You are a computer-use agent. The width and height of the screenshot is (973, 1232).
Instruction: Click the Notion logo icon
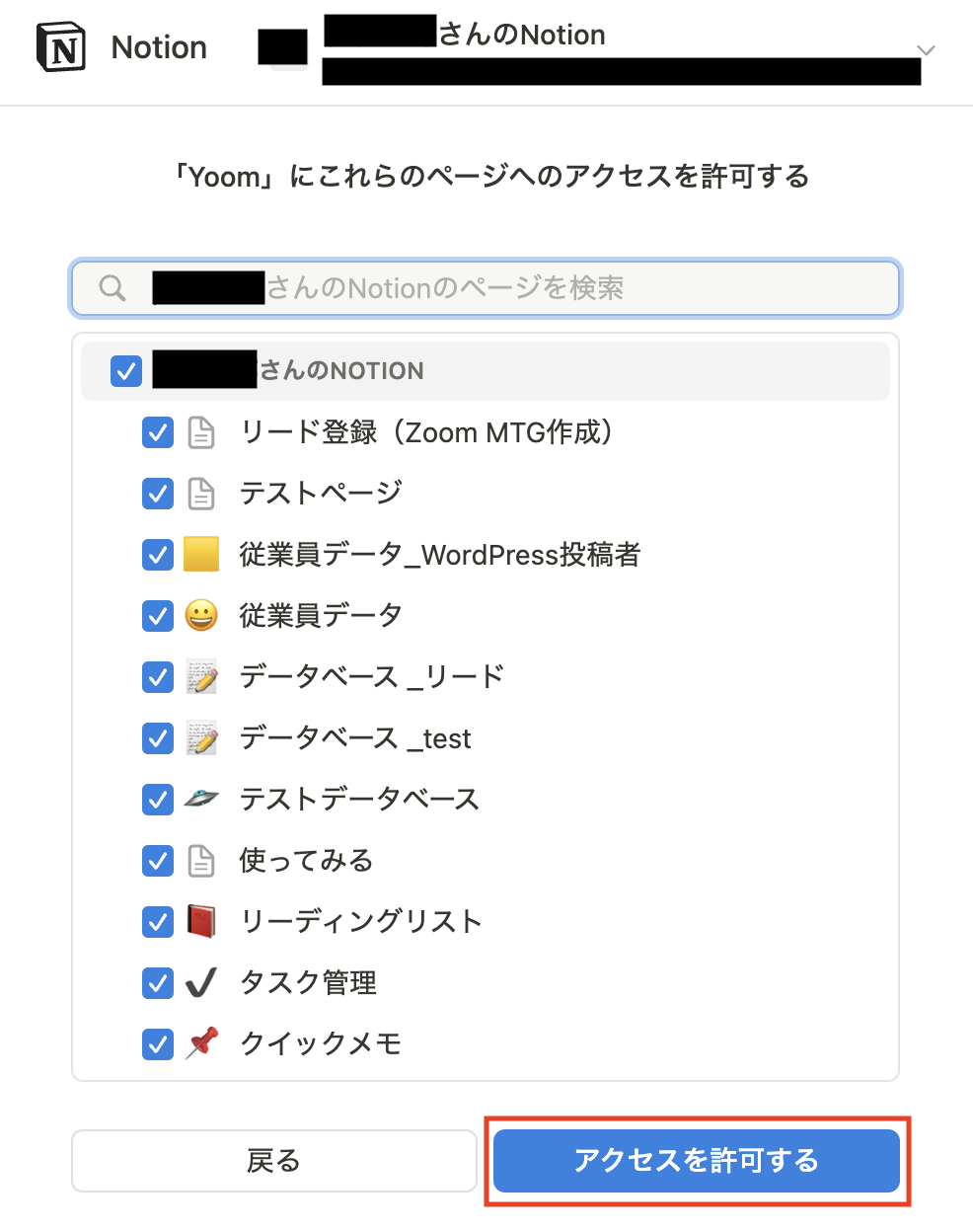60,46
